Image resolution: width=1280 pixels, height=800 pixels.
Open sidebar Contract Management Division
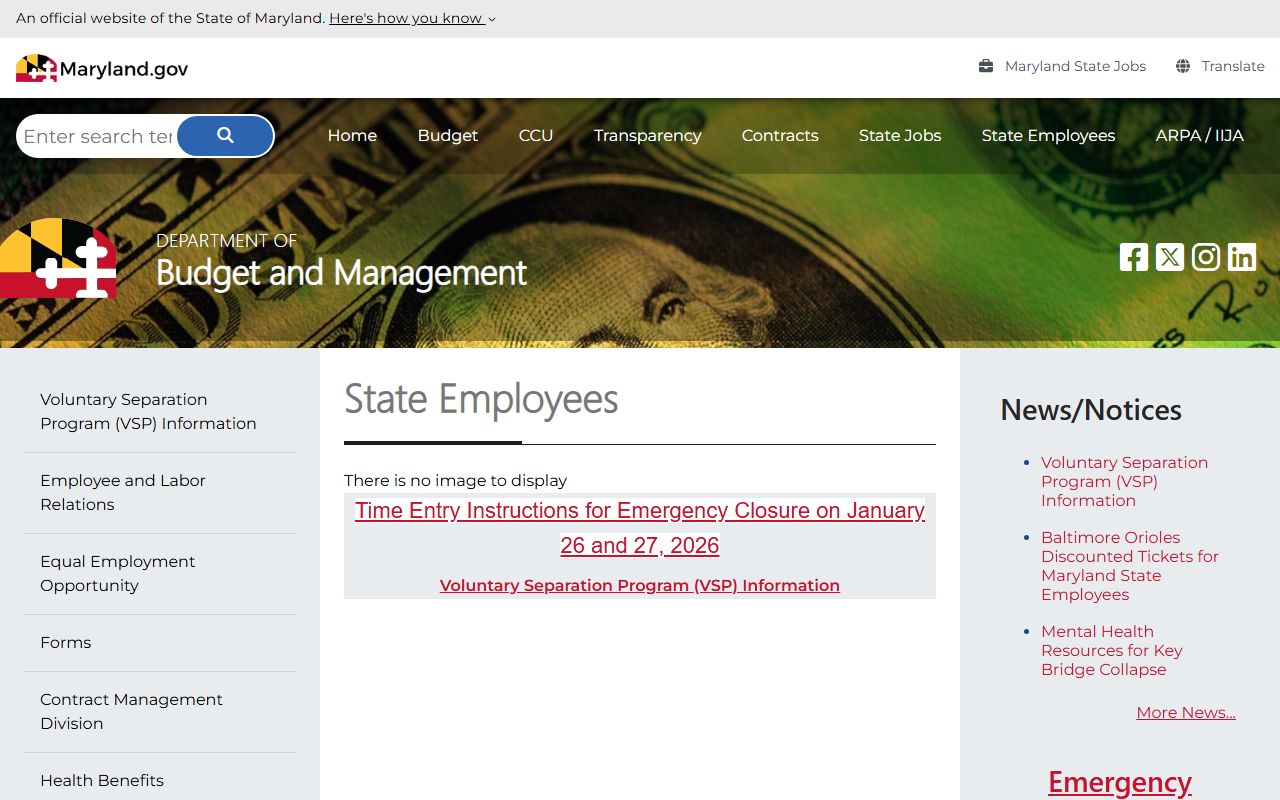[x=160, y=711]
